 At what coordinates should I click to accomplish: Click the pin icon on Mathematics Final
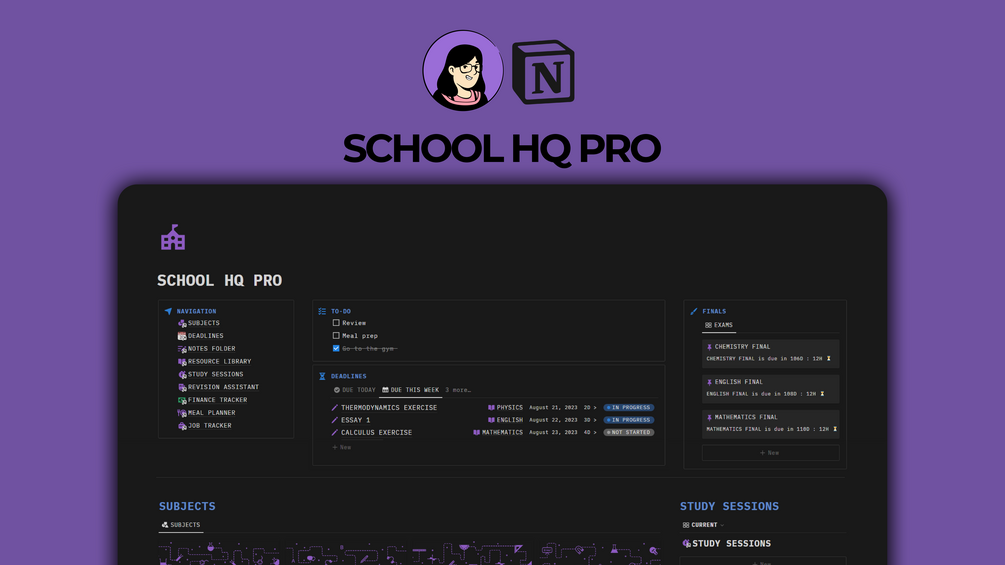(x=709, y=417)
